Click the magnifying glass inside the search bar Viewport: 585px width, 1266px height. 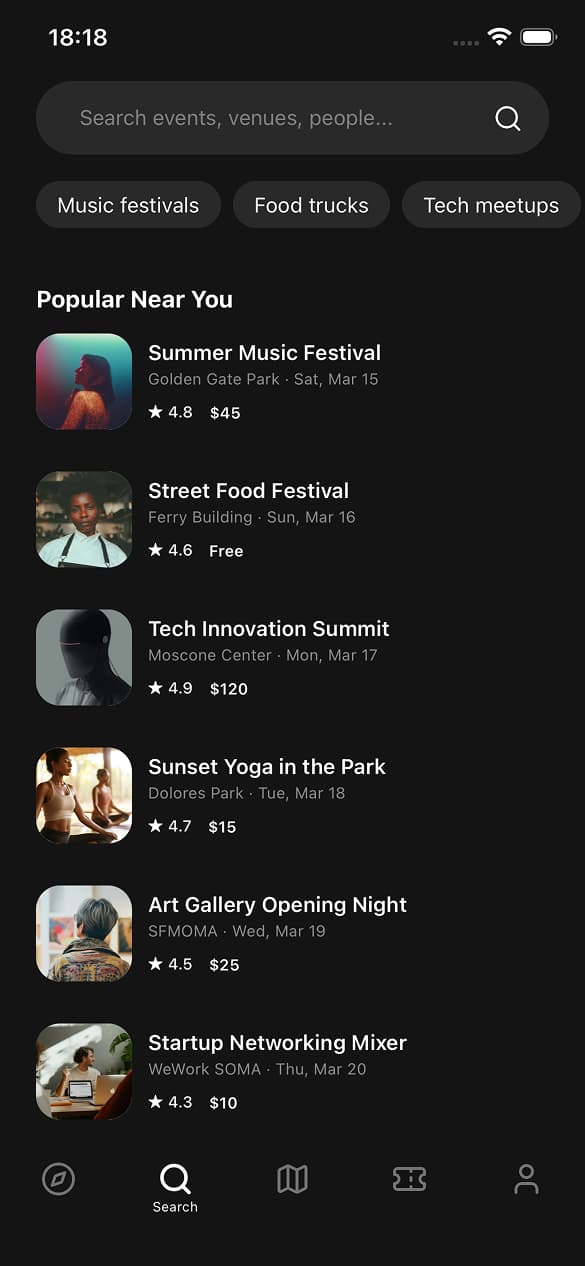click(x=508, y=118)
